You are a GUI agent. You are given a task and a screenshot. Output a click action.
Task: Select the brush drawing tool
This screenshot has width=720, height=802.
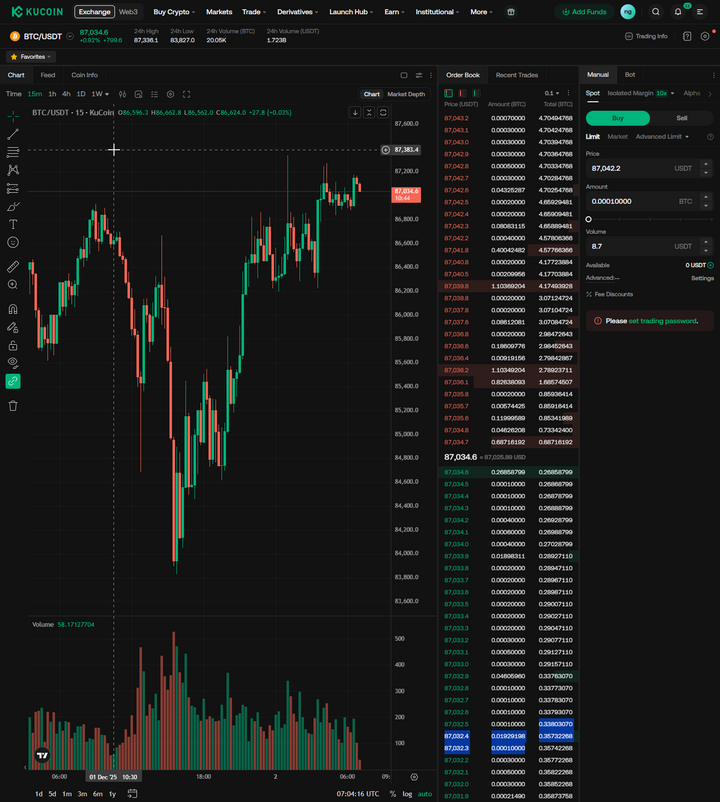[13, 207]
